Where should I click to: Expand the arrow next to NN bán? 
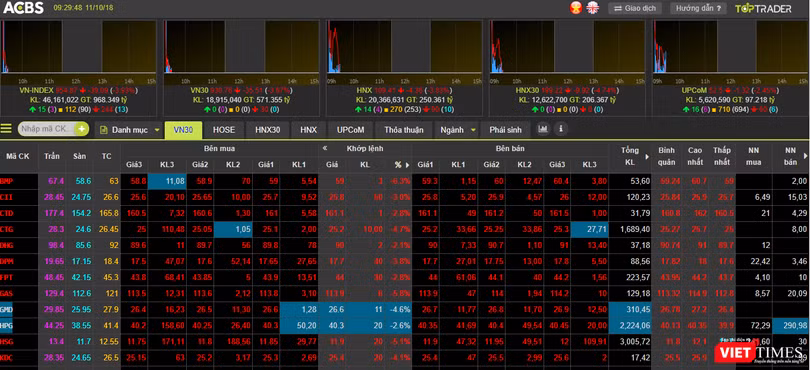[805, 156]
